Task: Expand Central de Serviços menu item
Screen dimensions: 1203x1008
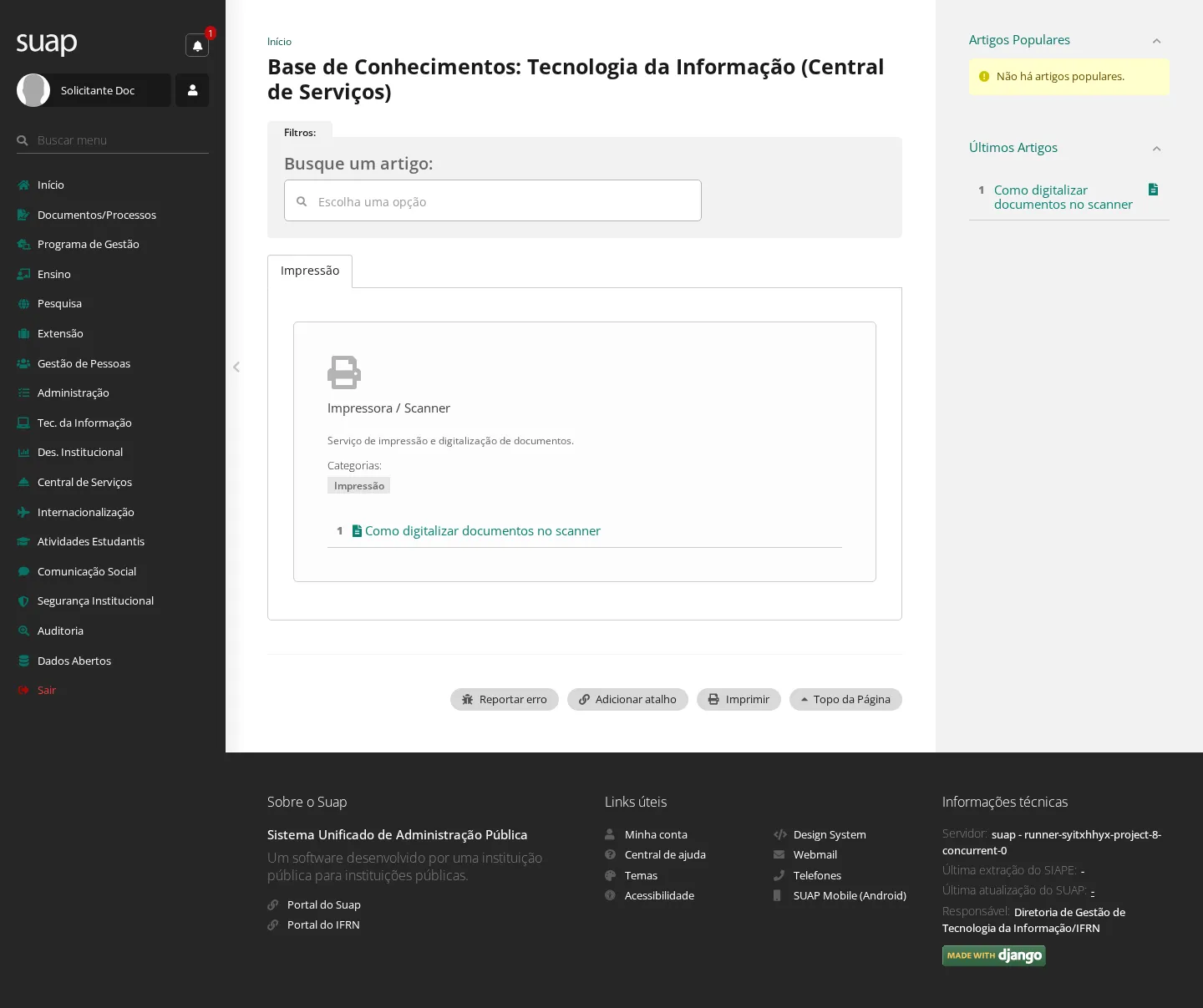Action: [x=113, y=482]
